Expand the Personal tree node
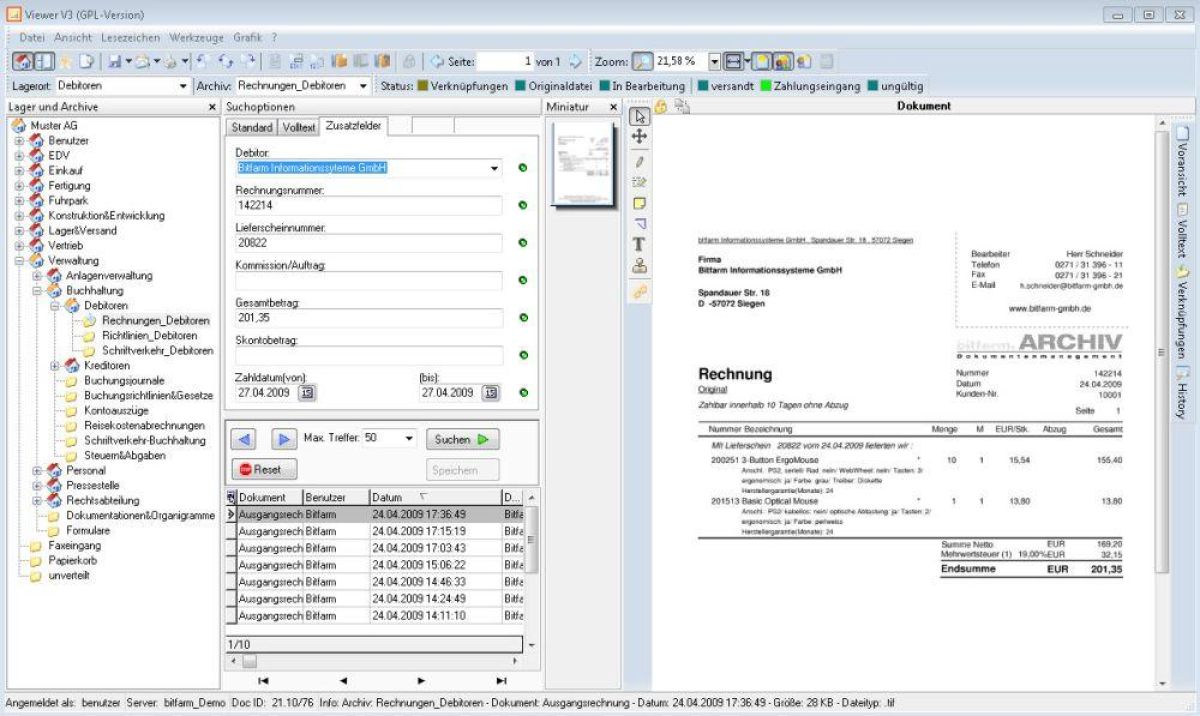The height and width of the screenshot is (716, 1200). 38,470
